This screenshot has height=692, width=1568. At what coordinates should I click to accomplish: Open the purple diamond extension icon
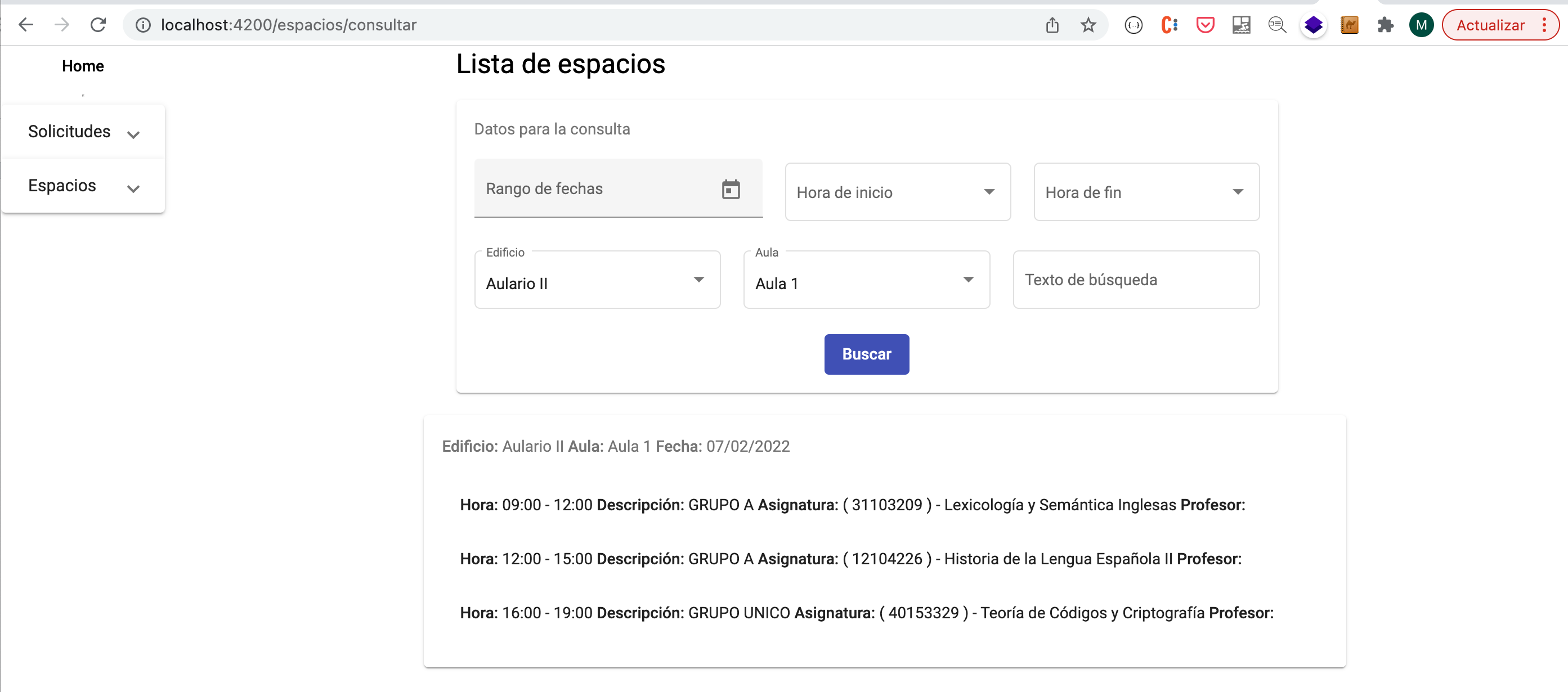tap(1314, 25)
